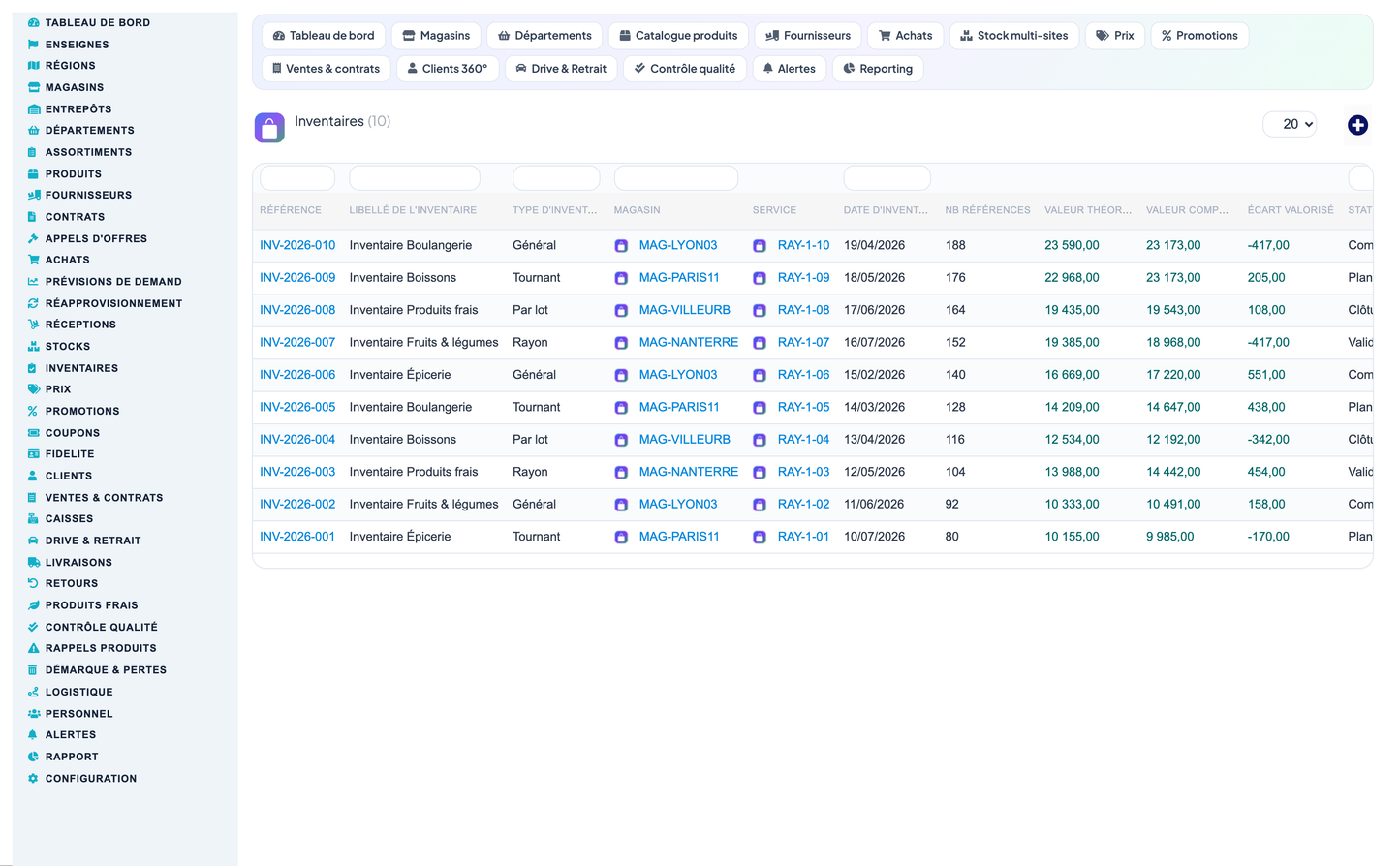Viewport: 1400px width, 866px height.
Task: Click the Appels d'offres gavel icon
Action: coord(34,238)
